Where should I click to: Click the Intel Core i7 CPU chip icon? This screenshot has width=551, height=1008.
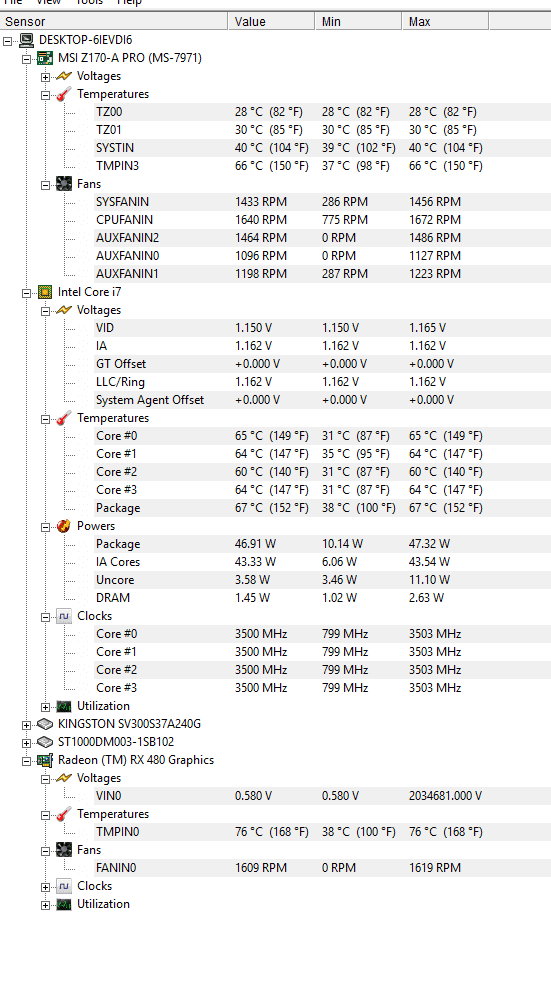(44, 292)
